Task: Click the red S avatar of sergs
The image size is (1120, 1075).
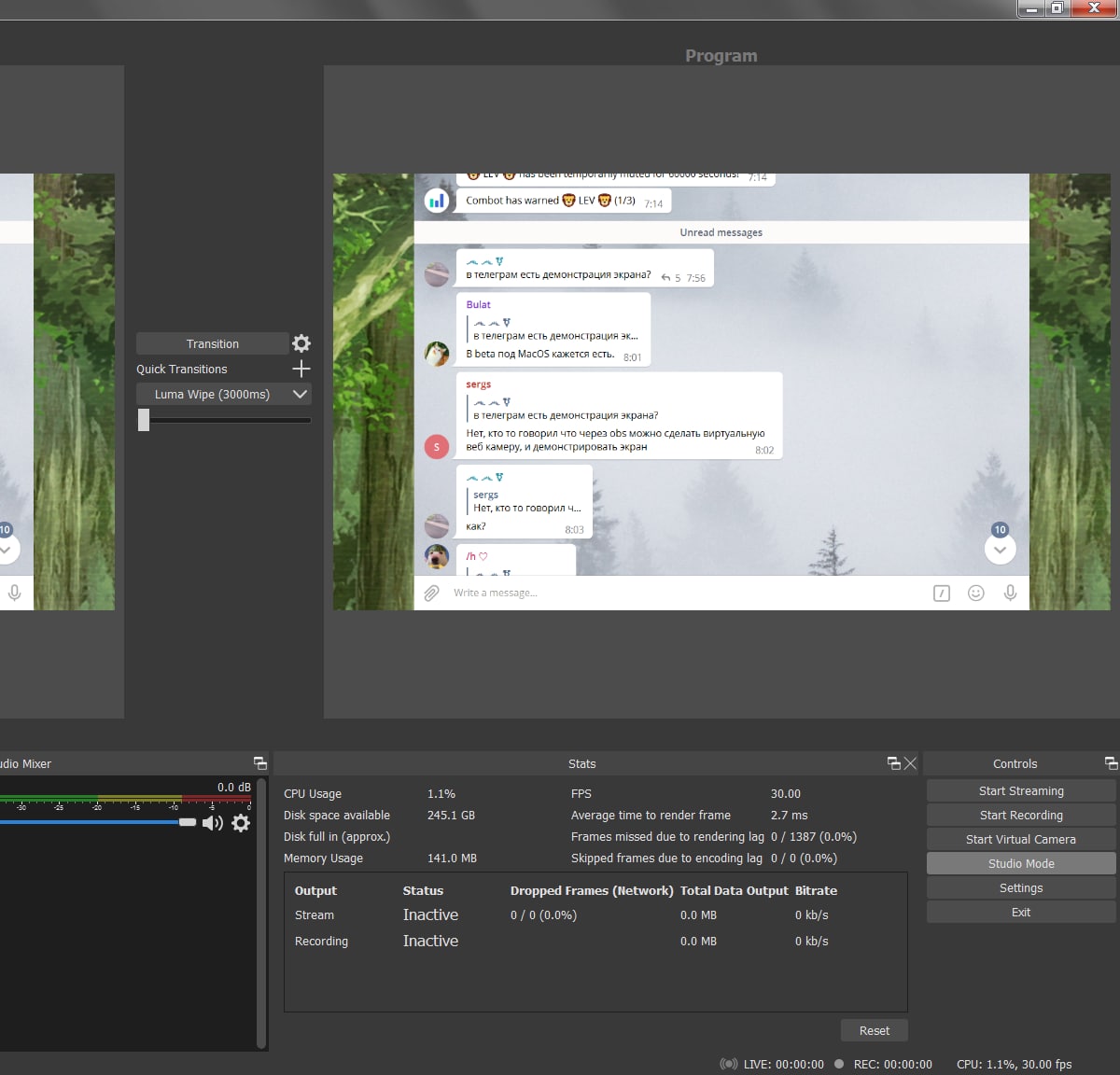Action: 437,447
